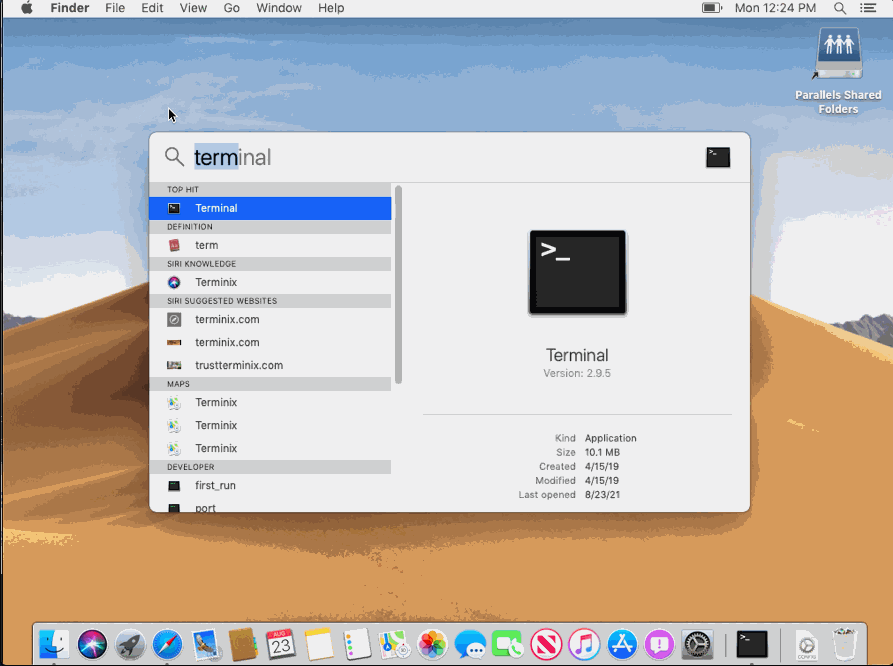This screenshot has height=666, width=893.
Task: Open the first terminix.com website suggestion
Action: coord(270,319)
